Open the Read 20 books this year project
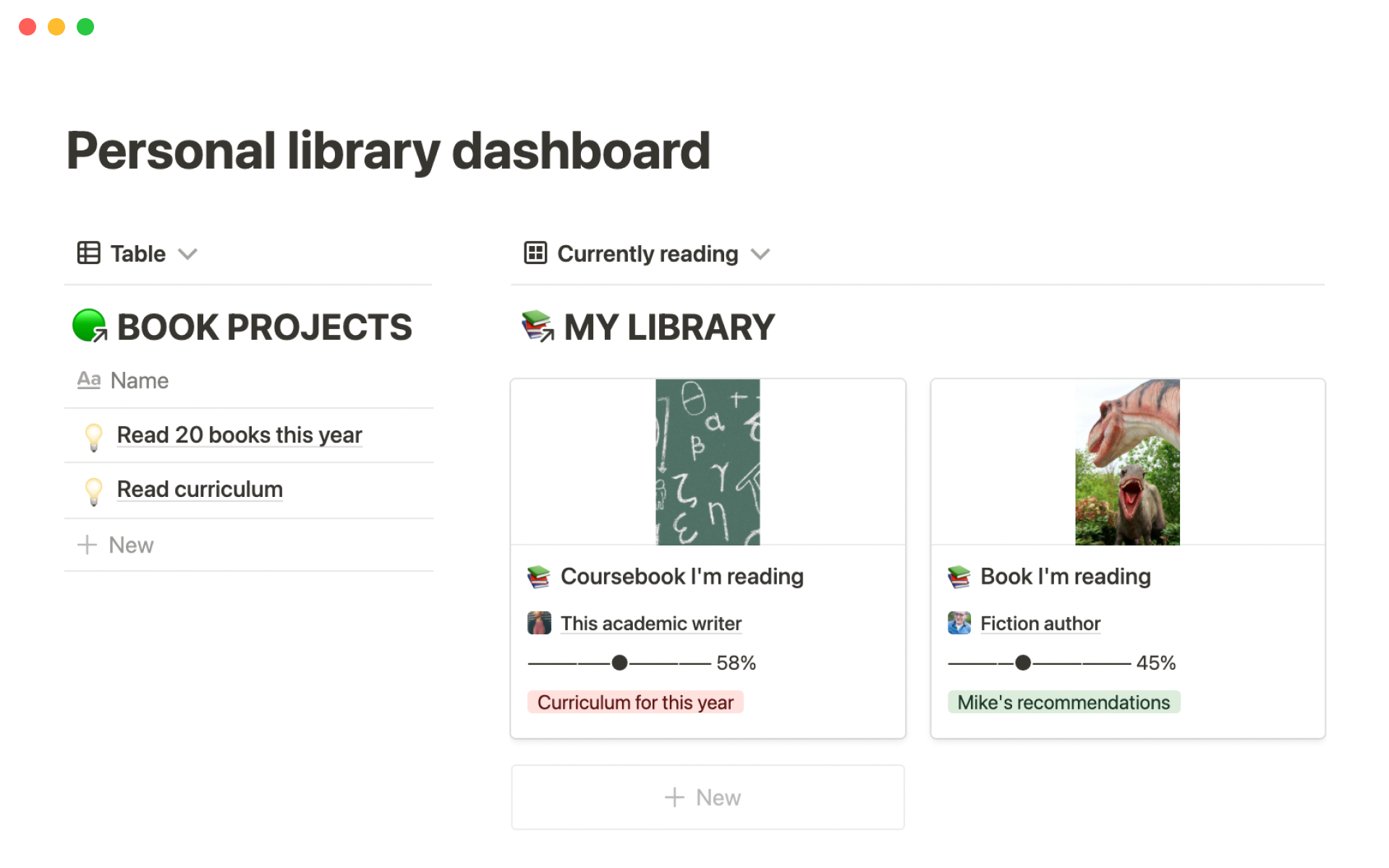This screenshot has height=868, width=1389. [239, 435]
